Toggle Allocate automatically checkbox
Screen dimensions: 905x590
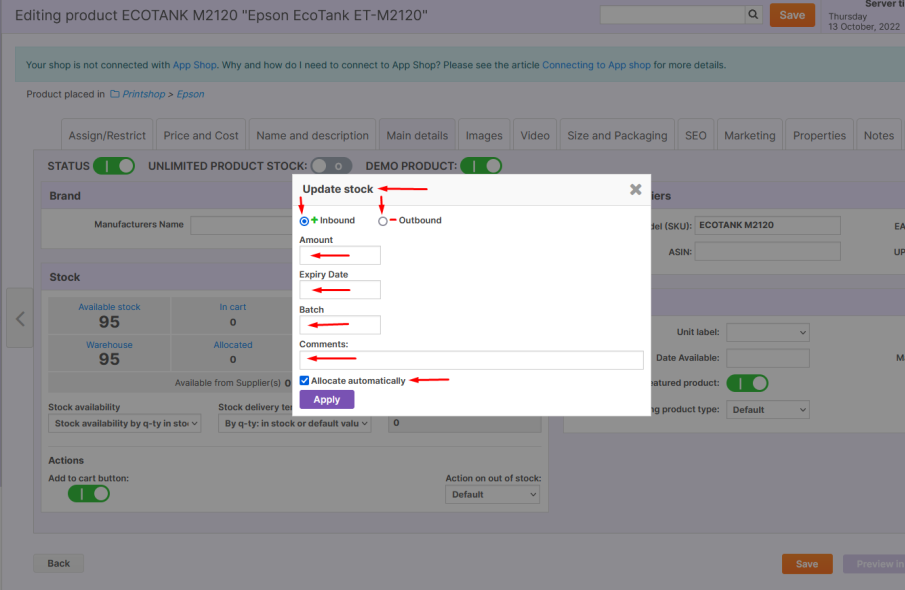304,380
